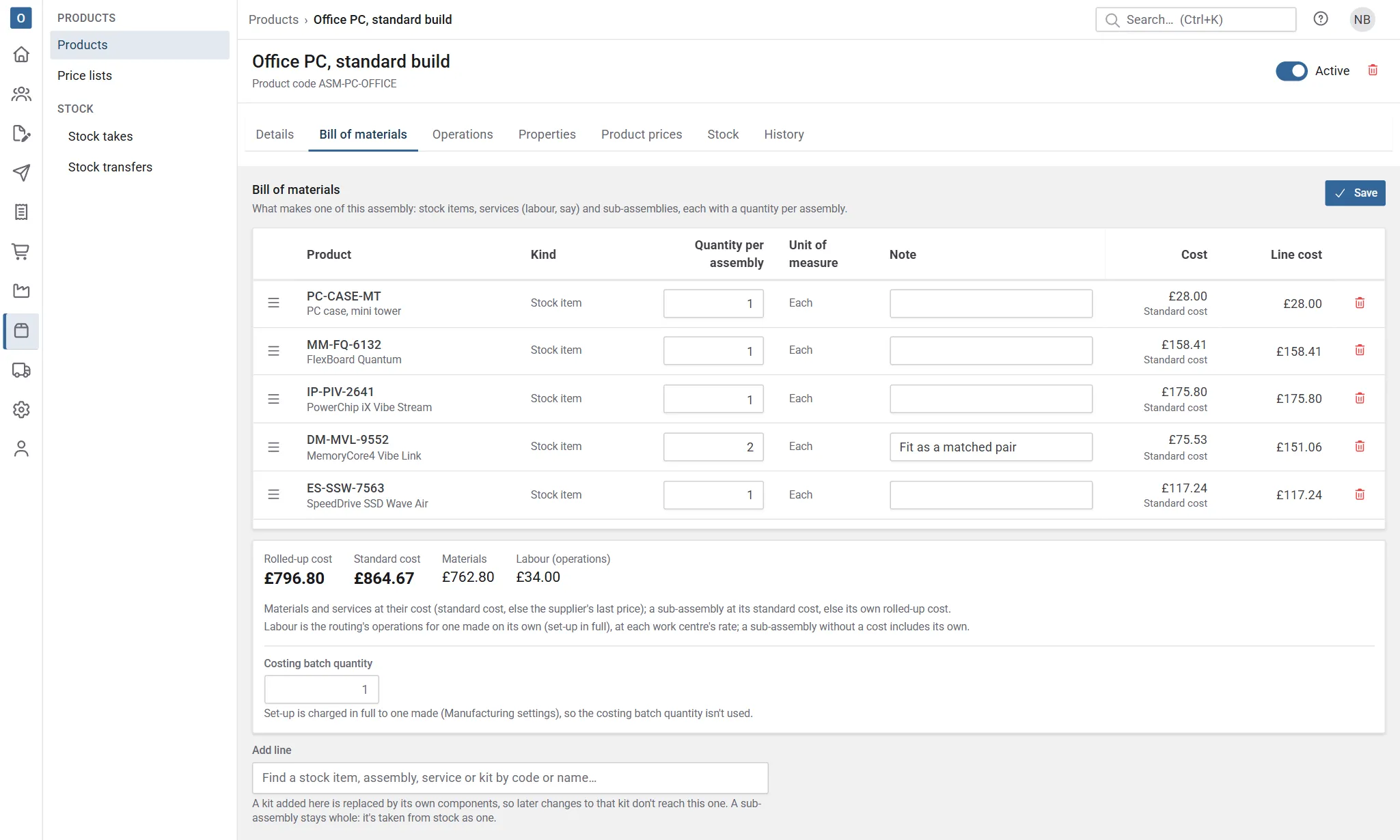
Task: Delete the product using the header trash icon
Action: 1373,70
